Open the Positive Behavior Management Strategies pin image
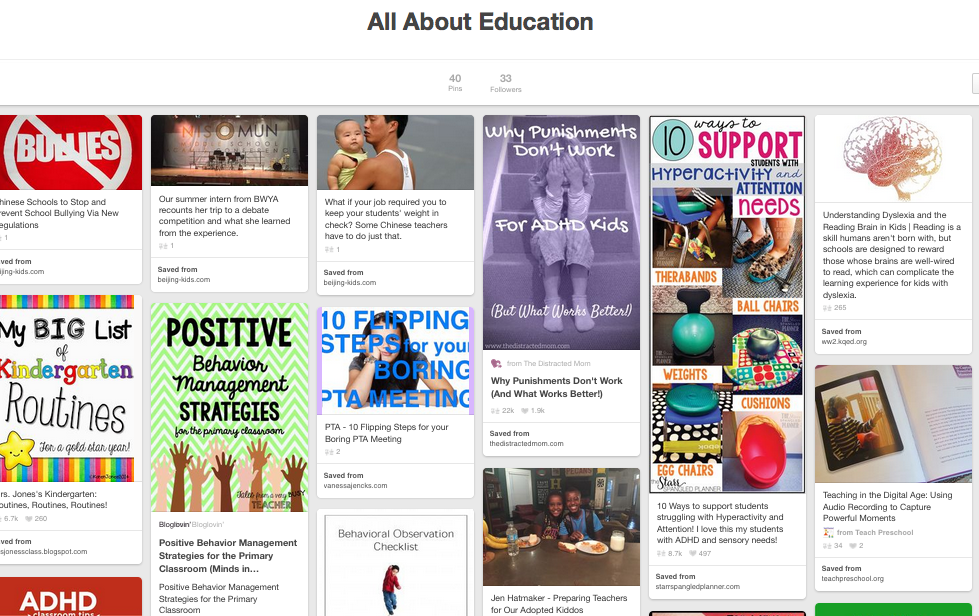This screenshot has height=616, width=979. point(229,408)
